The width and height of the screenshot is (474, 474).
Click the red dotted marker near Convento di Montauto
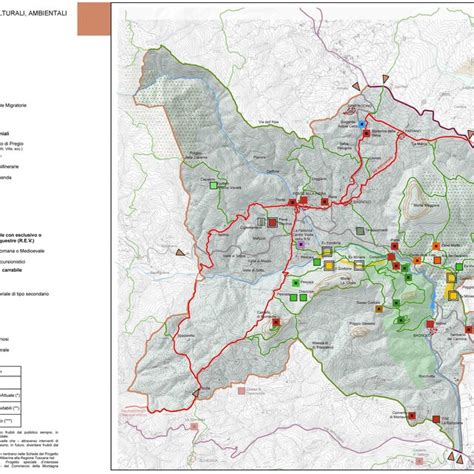[412, 416]
